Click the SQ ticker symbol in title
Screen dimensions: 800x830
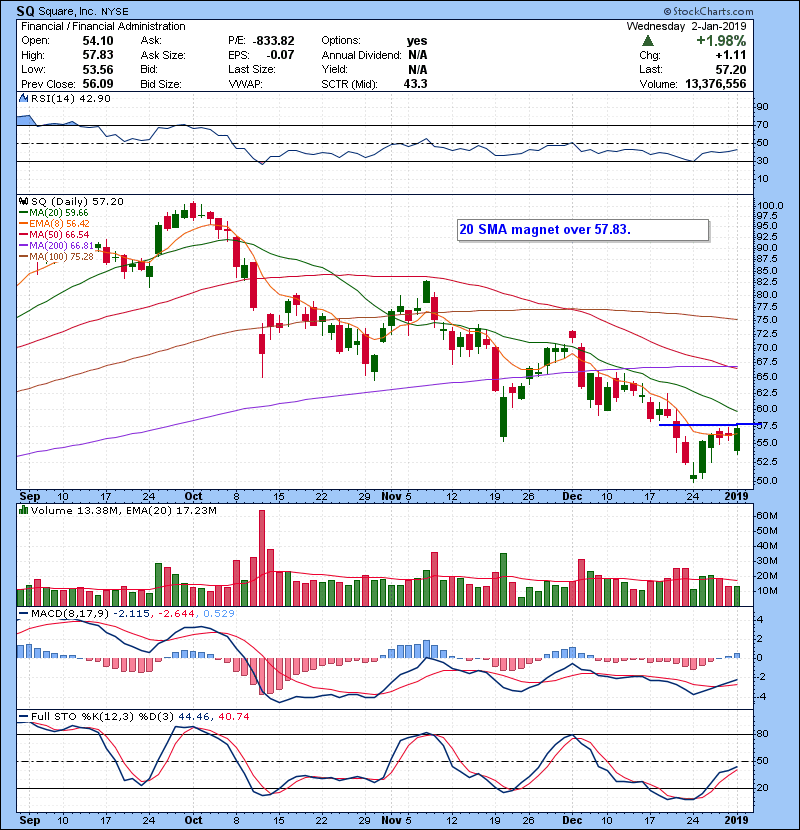tap(25, 11)
